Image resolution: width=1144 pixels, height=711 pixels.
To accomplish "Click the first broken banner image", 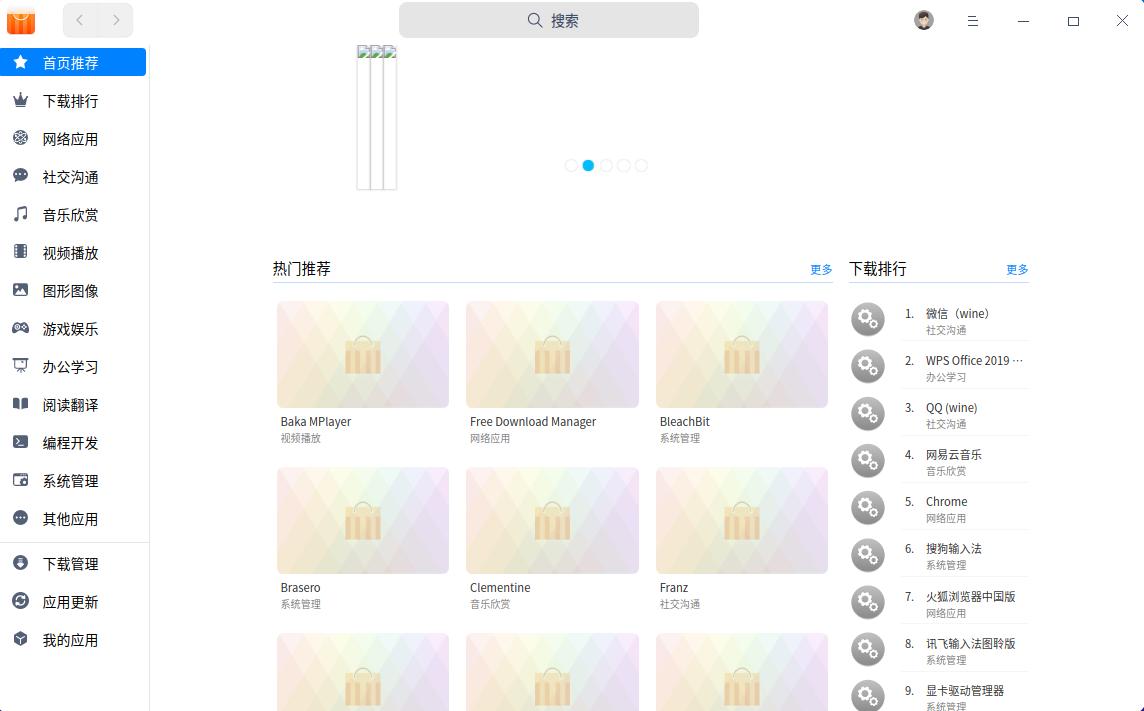I will (x=363, y=117).
